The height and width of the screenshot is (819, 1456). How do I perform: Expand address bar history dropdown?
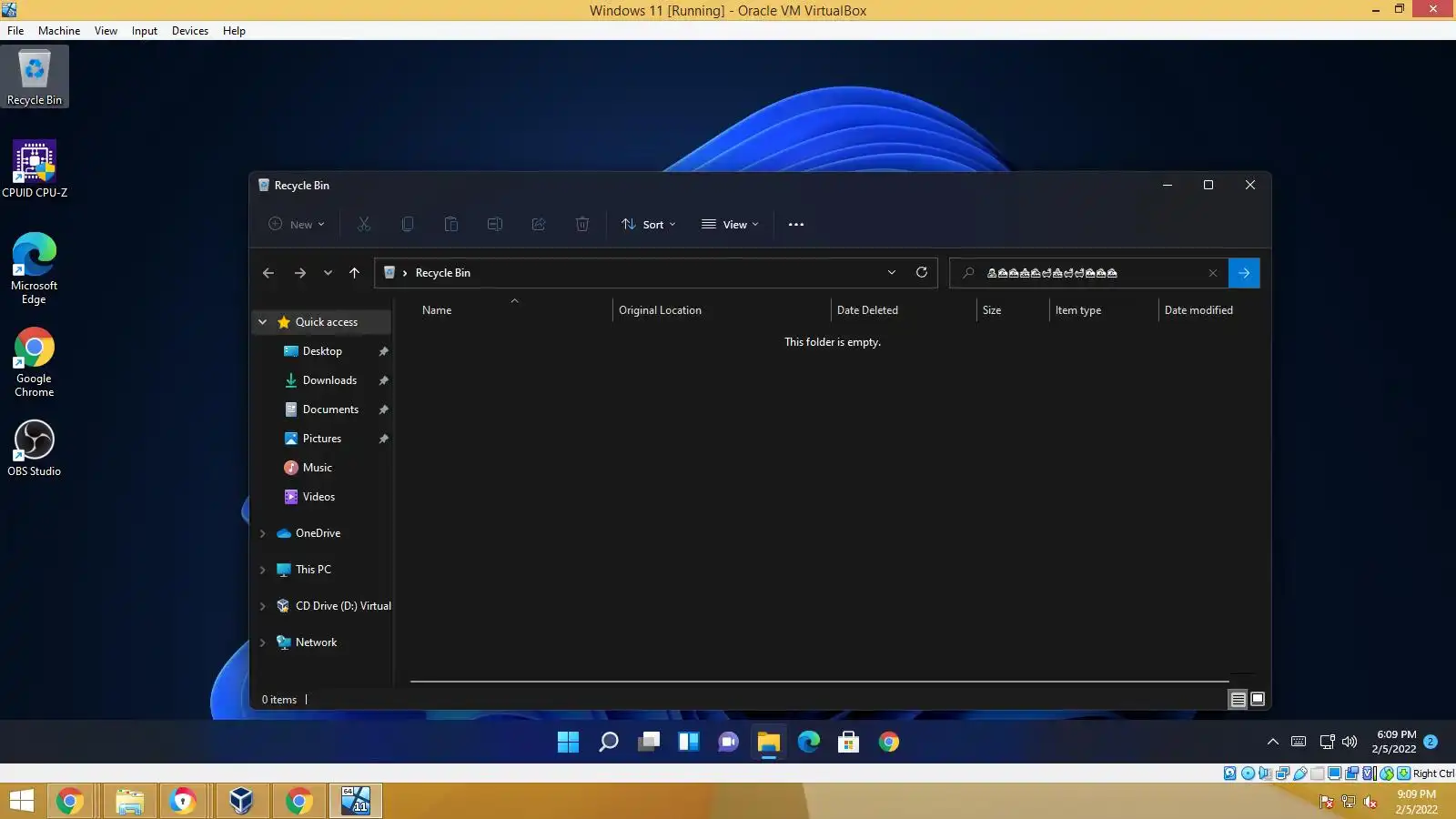pyautogui.click(x=892, y=272)
